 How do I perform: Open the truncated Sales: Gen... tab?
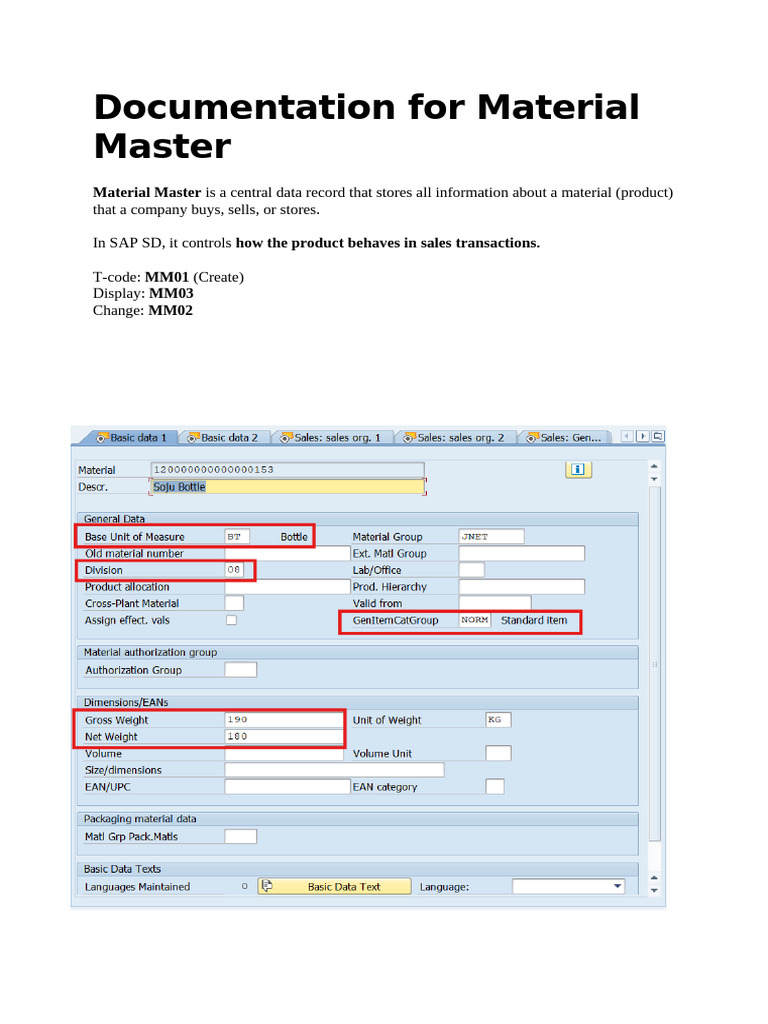coord(564,438)
